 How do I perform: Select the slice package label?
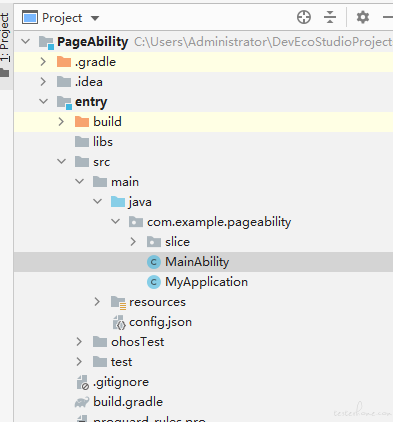coord(177,242)
